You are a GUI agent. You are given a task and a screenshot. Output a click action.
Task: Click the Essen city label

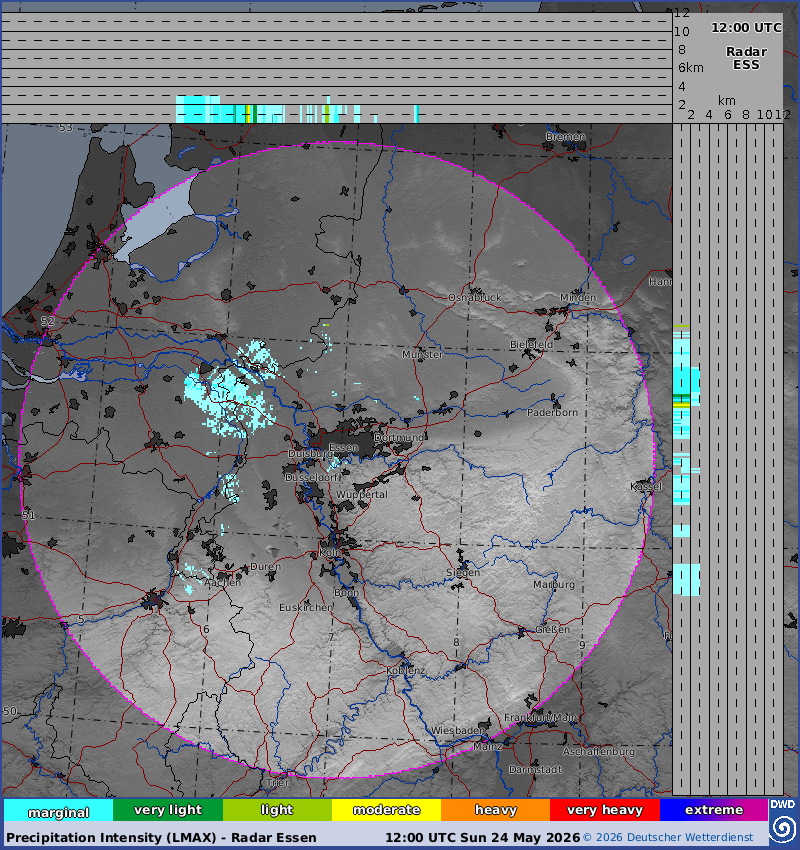click(344, 447)
